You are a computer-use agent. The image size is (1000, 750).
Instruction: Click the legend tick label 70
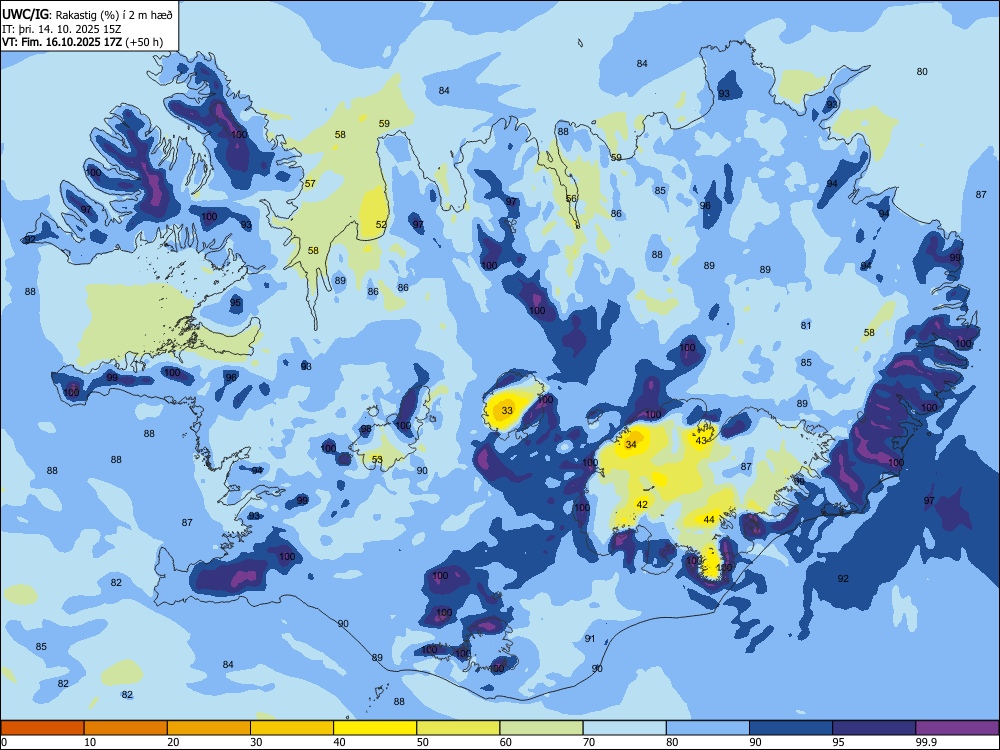(589, 742)
